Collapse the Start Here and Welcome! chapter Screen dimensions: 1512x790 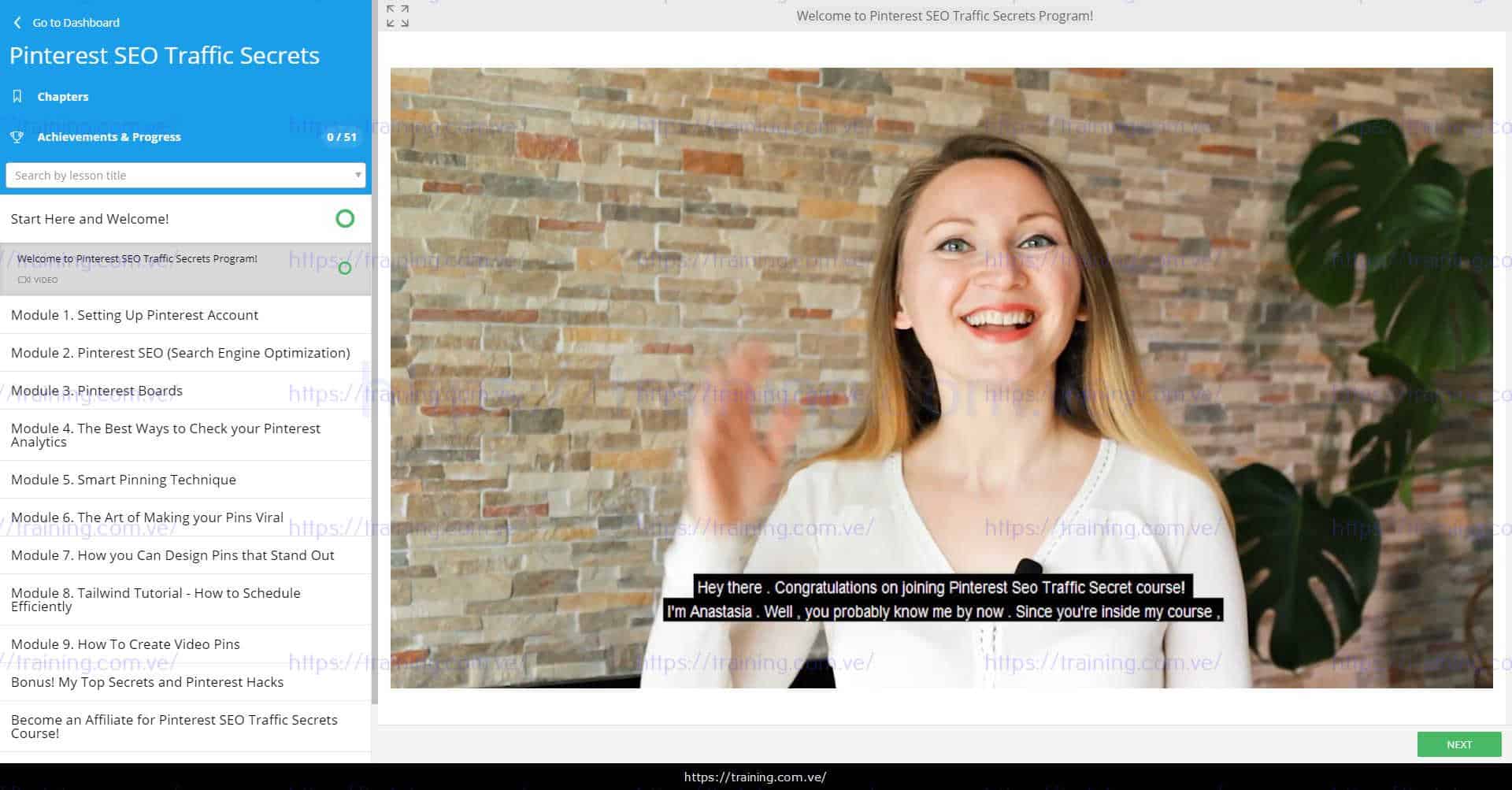185,219
